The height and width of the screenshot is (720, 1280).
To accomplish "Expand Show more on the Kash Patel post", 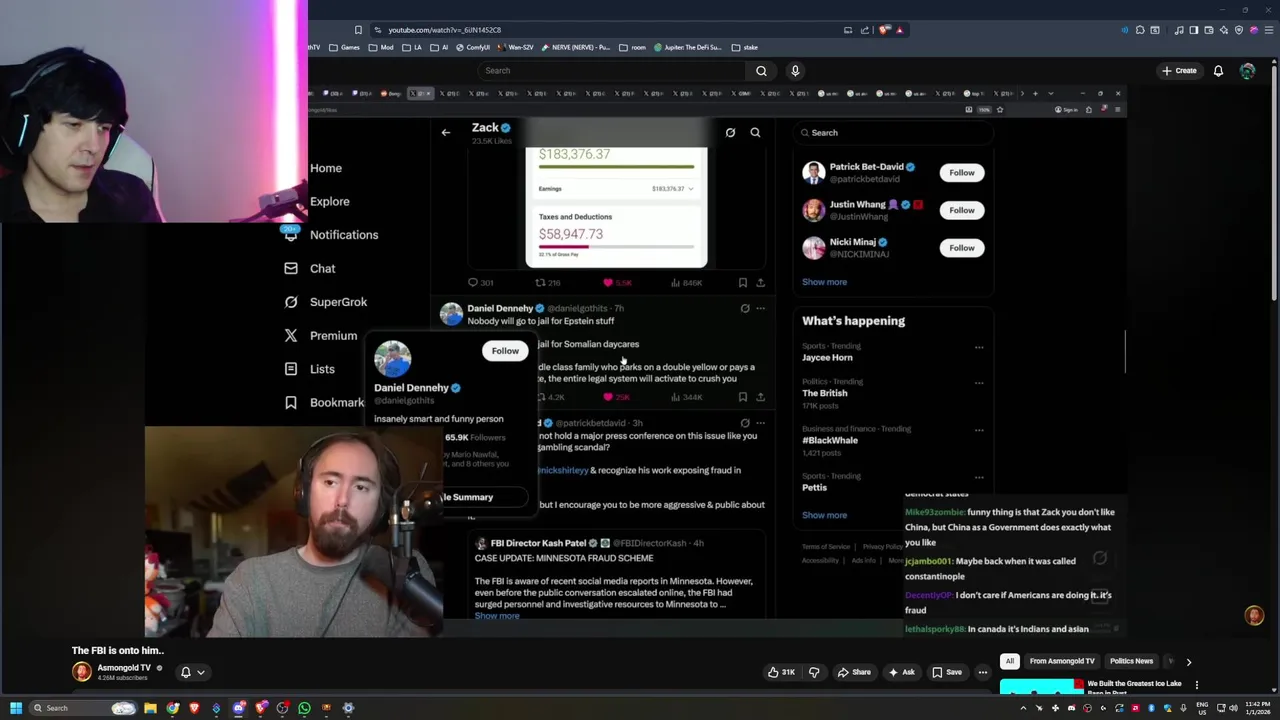I will [497, 616].
